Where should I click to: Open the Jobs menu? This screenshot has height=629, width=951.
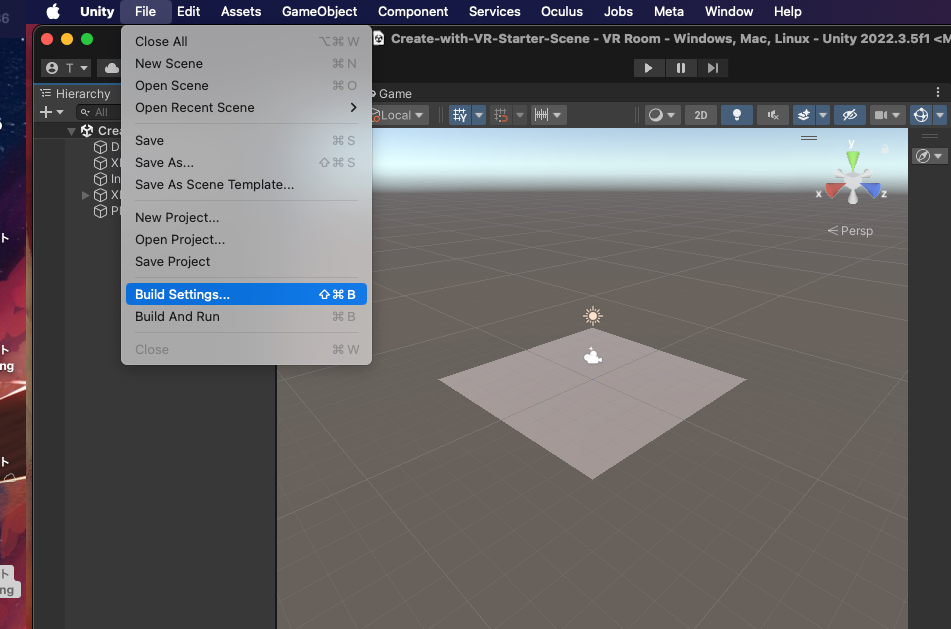pos(618,12)
